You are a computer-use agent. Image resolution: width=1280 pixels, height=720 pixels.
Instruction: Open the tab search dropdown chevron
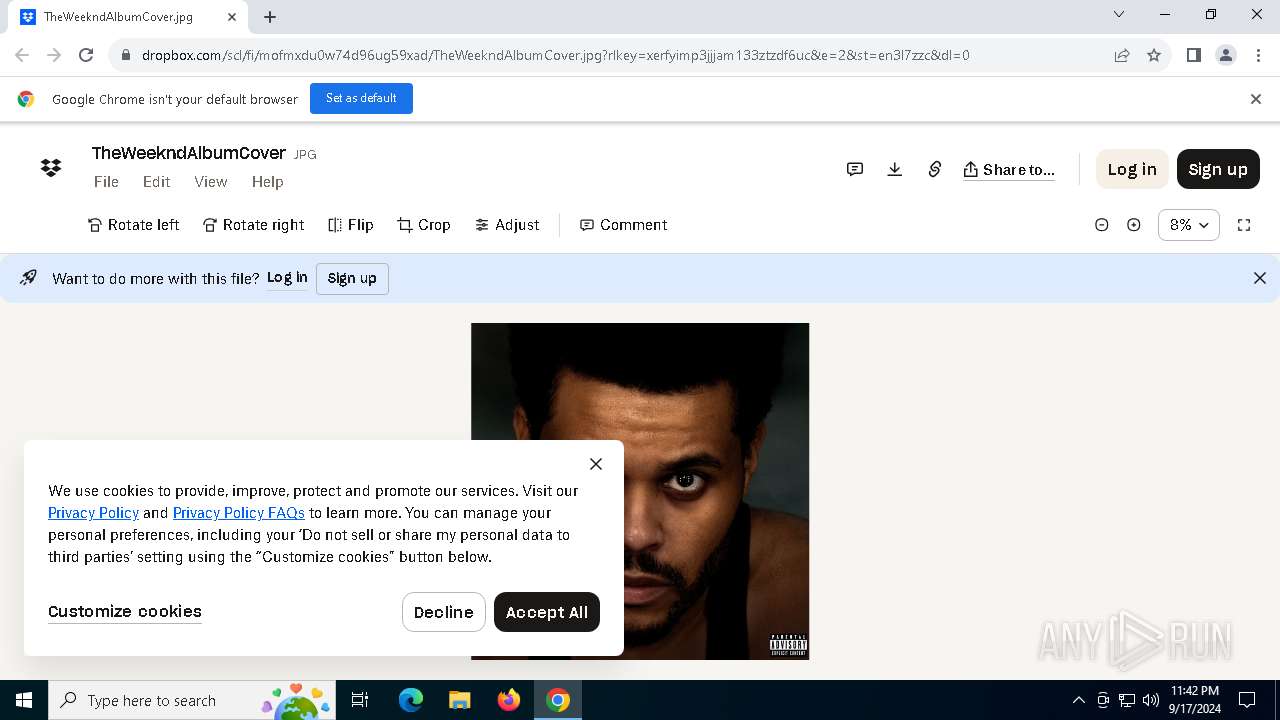[x=1119, y=14]
